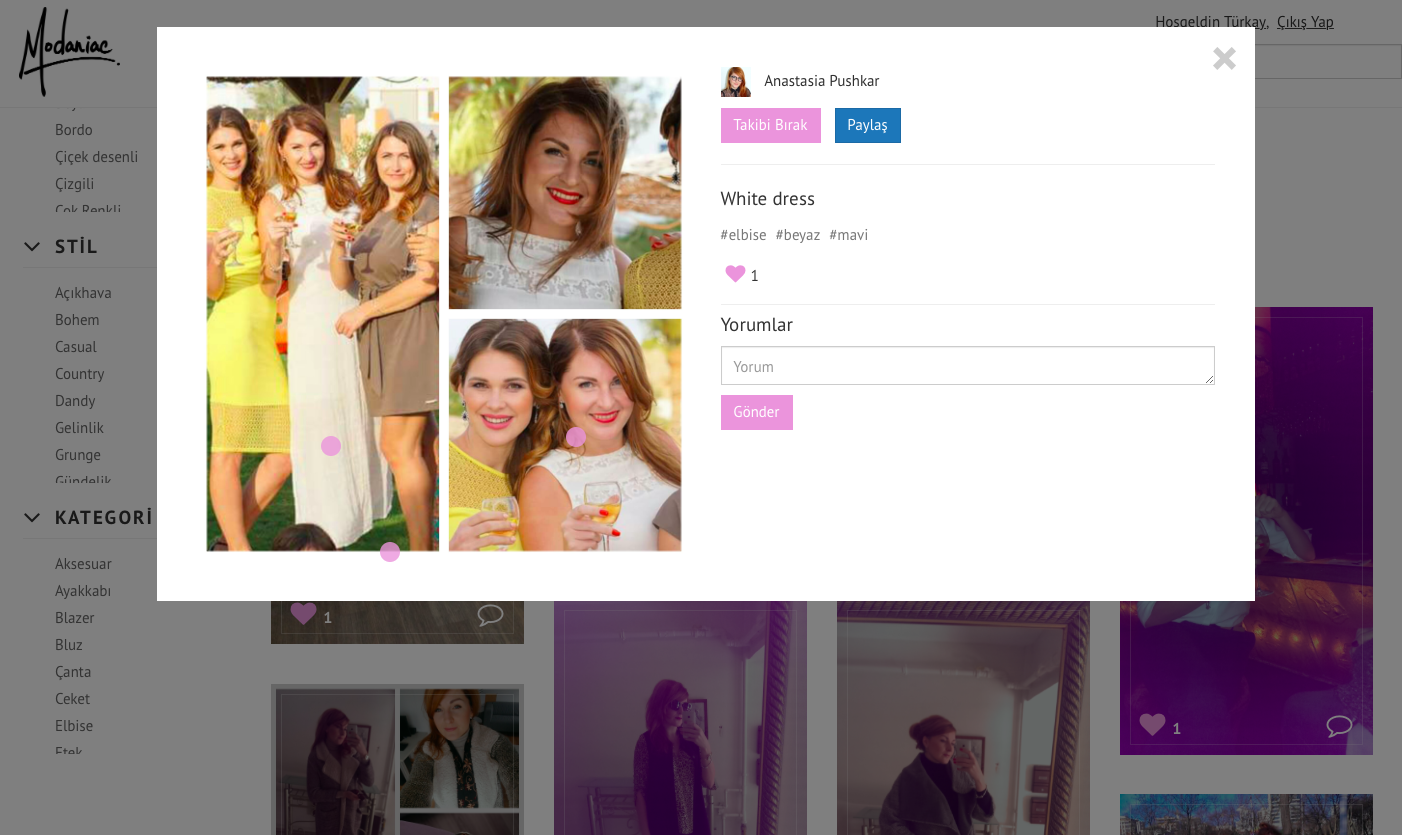Collapse the KATEGORİ filter section
1402x835 pixels.
click(x=32, y=517)
